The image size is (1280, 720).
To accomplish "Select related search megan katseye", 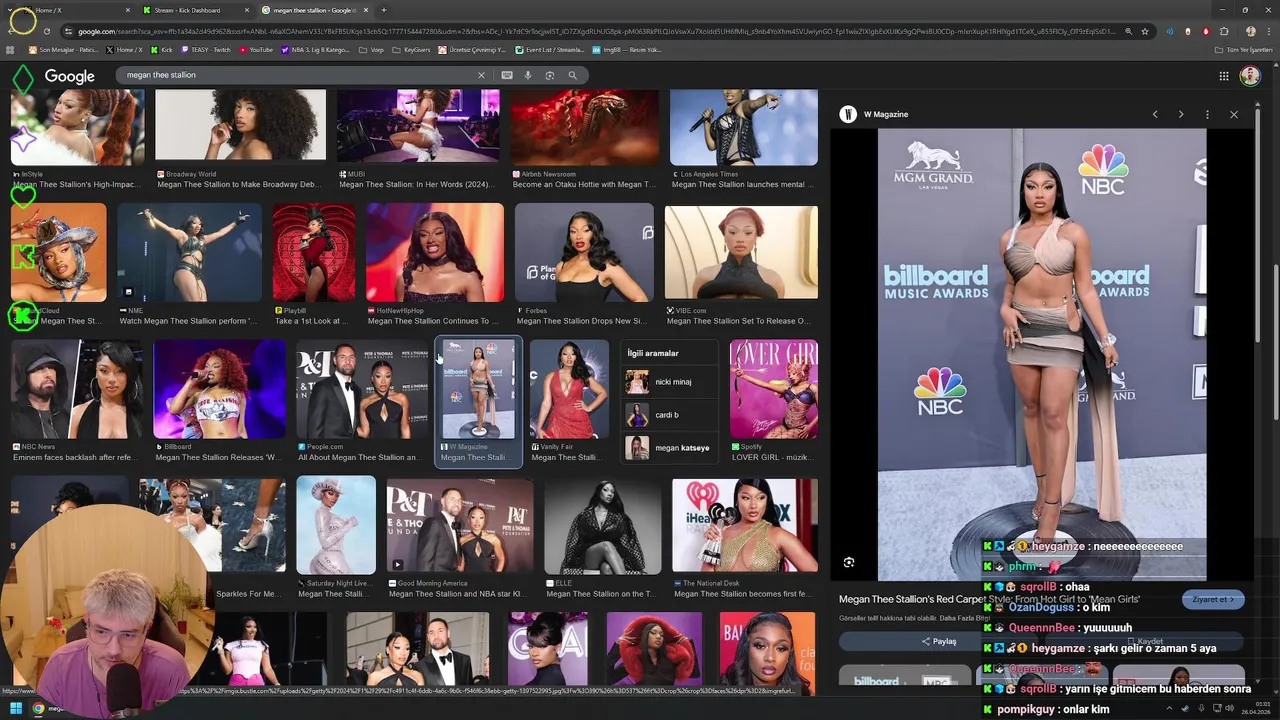I will pyautogui.click(x=669, y=448).
